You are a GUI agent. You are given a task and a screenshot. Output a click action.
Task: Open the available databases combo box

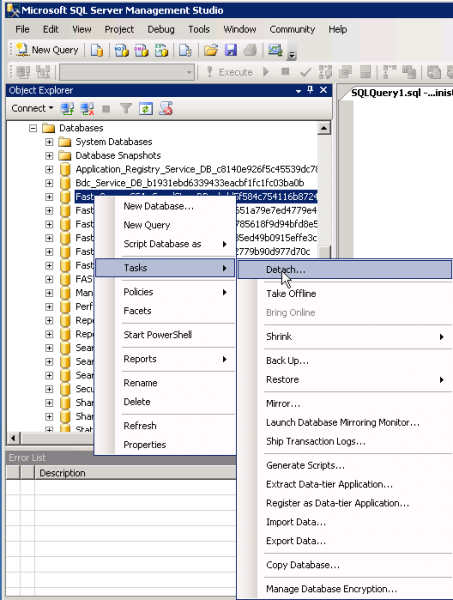point(127,72)
